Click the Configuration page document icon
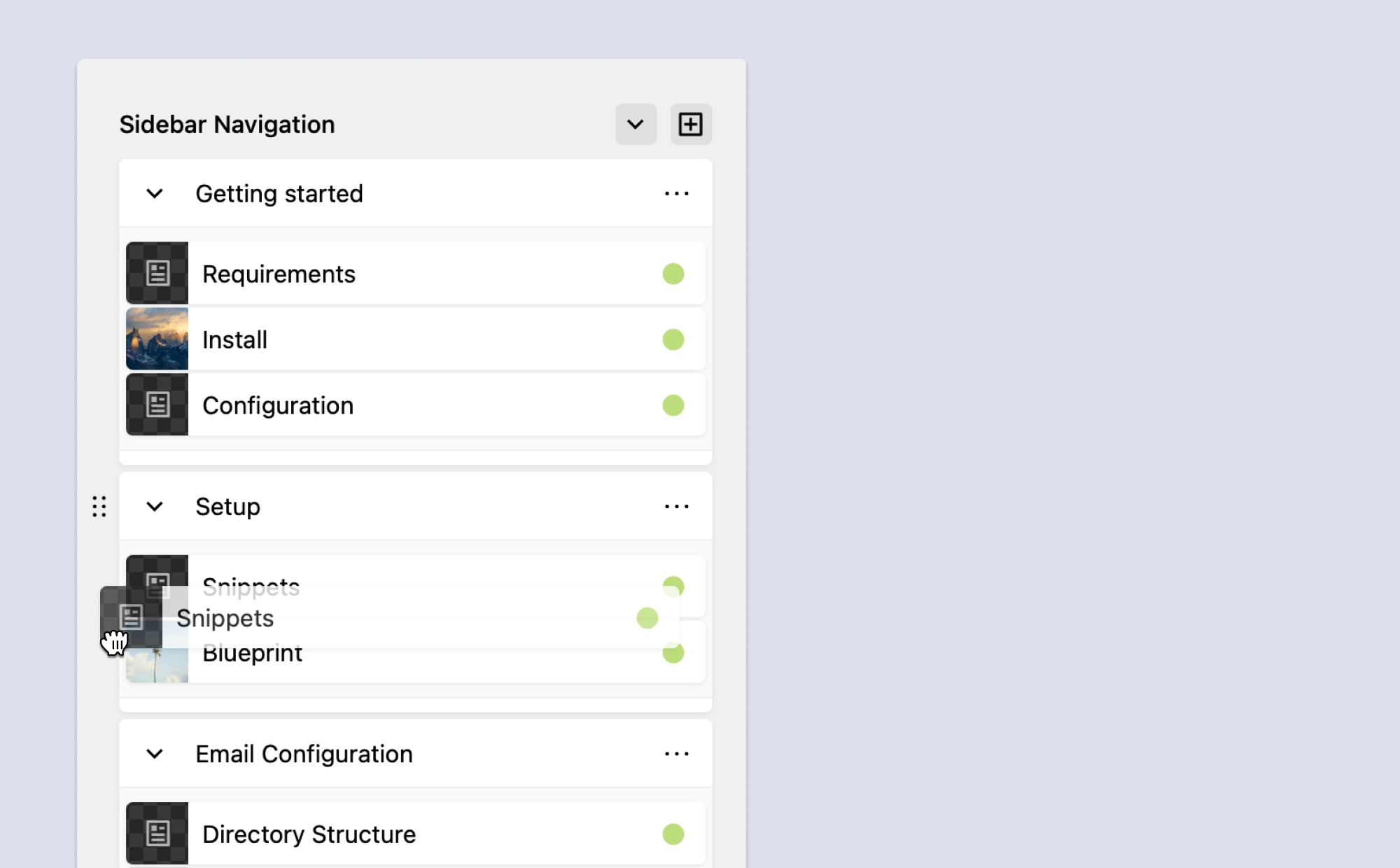The image size is (1400, 868). click(x=157, y=405)
